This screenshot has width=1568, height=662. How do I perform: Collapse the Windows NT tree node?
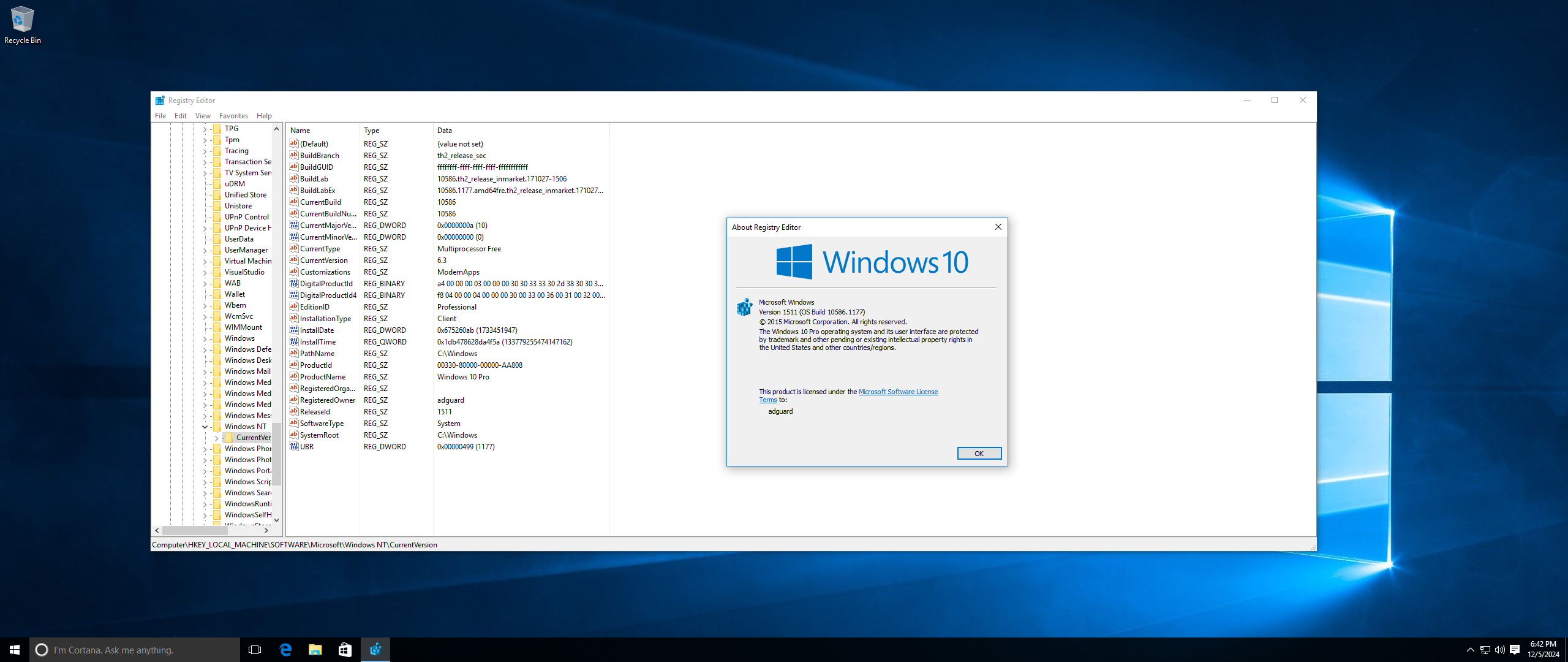(x=205, y=427)
